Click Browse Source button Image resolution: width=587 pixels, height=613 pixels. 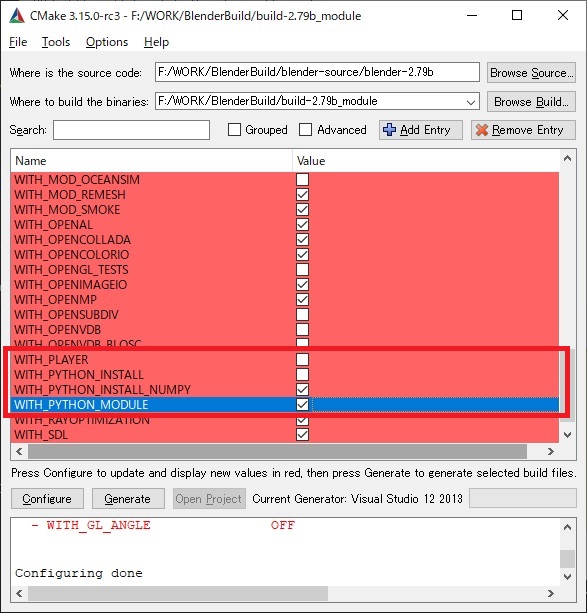coord(531,73)
